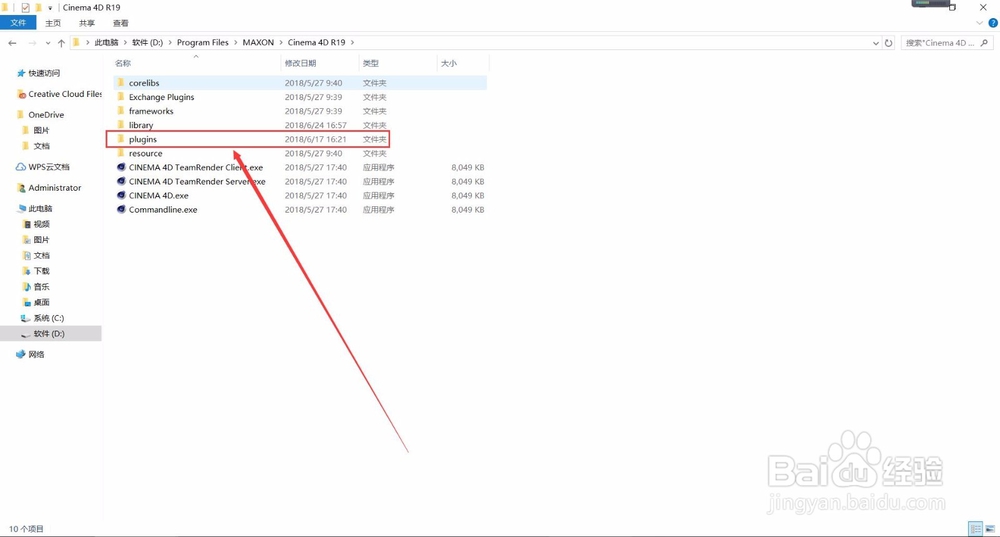Click Program Files in the address path
The height and width of the screenshot is (537, 1000).
point(202,43)
